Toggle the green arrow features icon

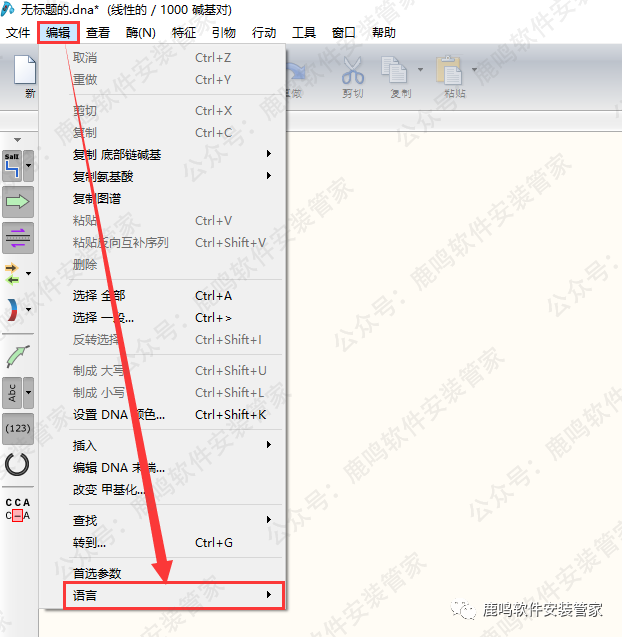[x=18, y=202]
